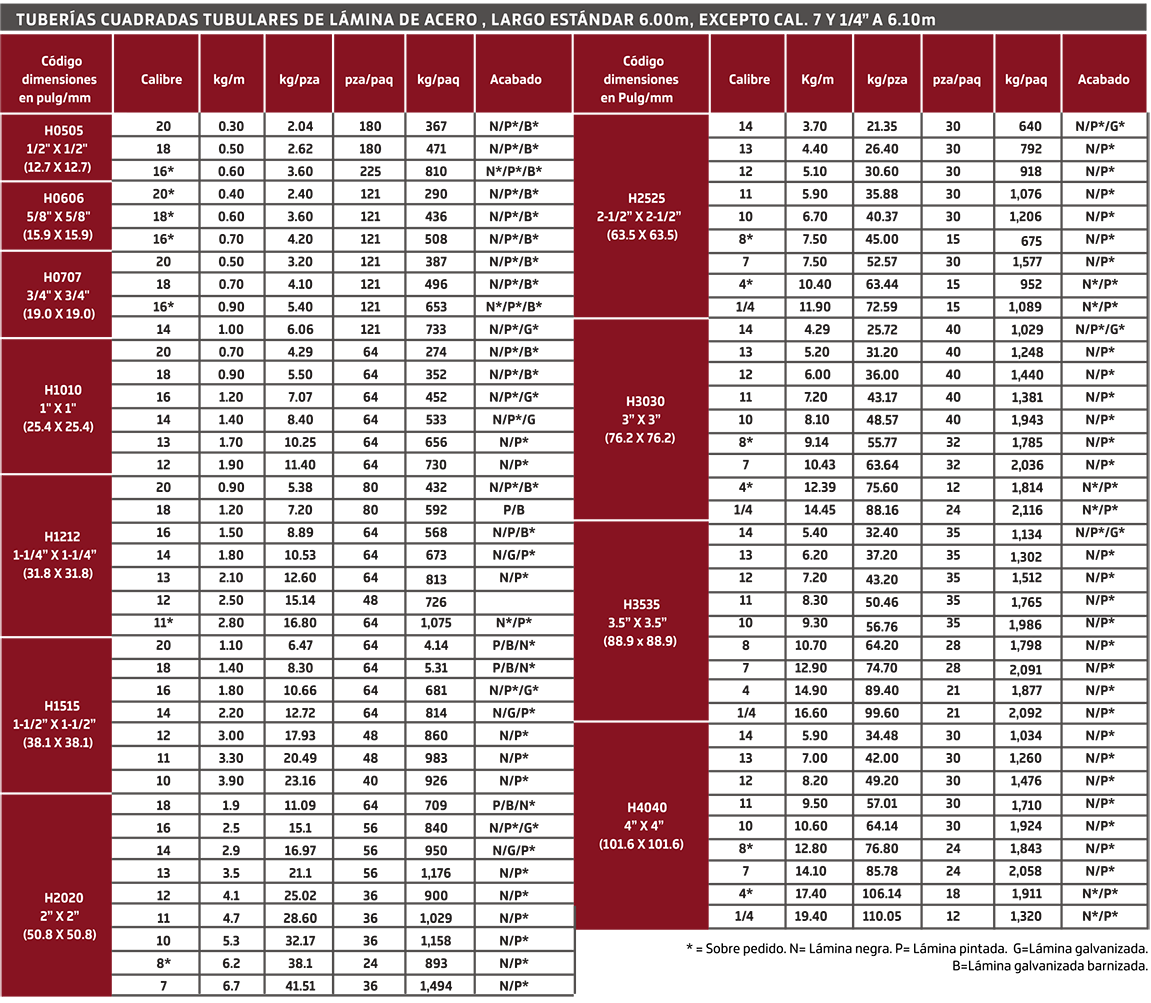Select the right table's Calibre column header

pyautogui.click(x=749, y=80)
